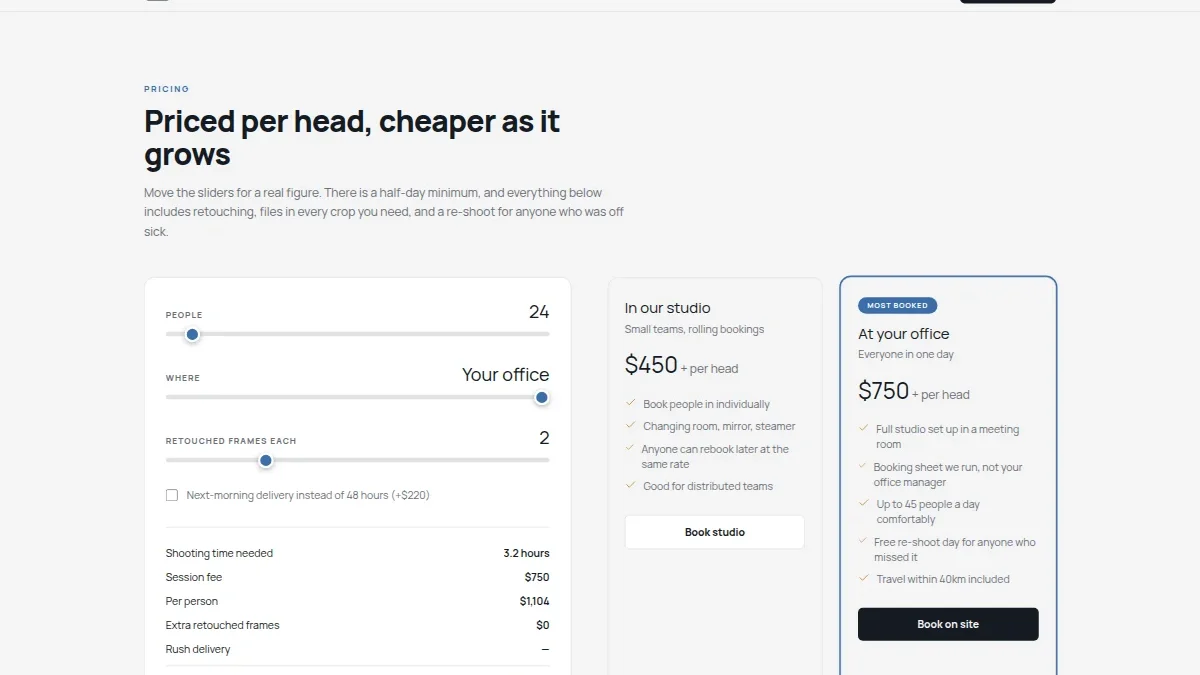Click checkmark beside Good for distributed teams
This screenshot has width=1200, height=675.
(x=631, y=485)
